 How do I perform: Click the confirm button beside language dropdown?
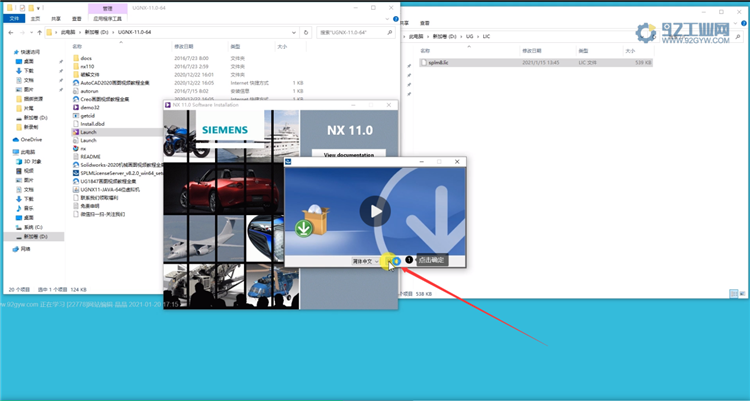[394, 261]
